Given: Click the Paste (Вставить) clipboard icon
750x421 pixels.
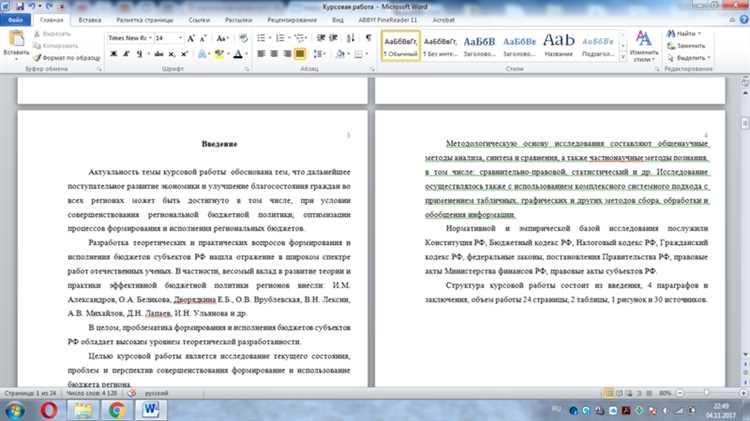Looking at the screenshot, I should [x=16, y=40].
